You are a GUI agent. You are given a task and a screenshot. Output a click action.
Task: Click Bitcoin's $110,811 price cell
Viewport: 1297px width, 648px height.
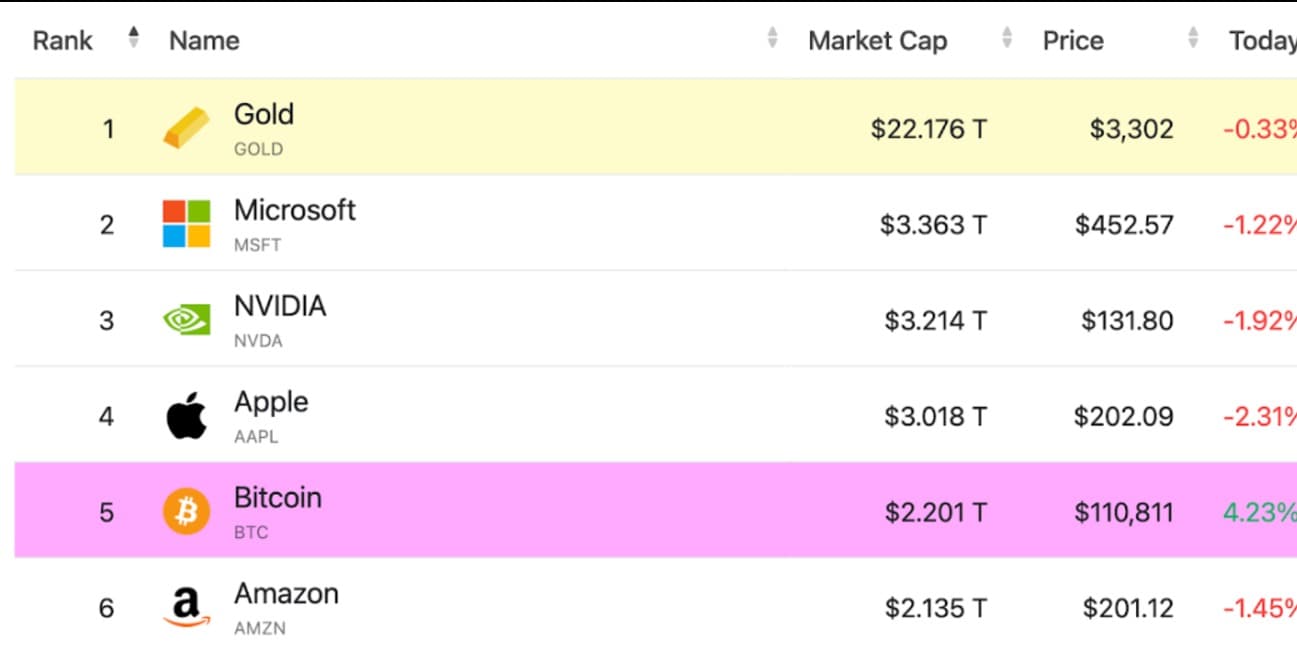pos(1123,513)
